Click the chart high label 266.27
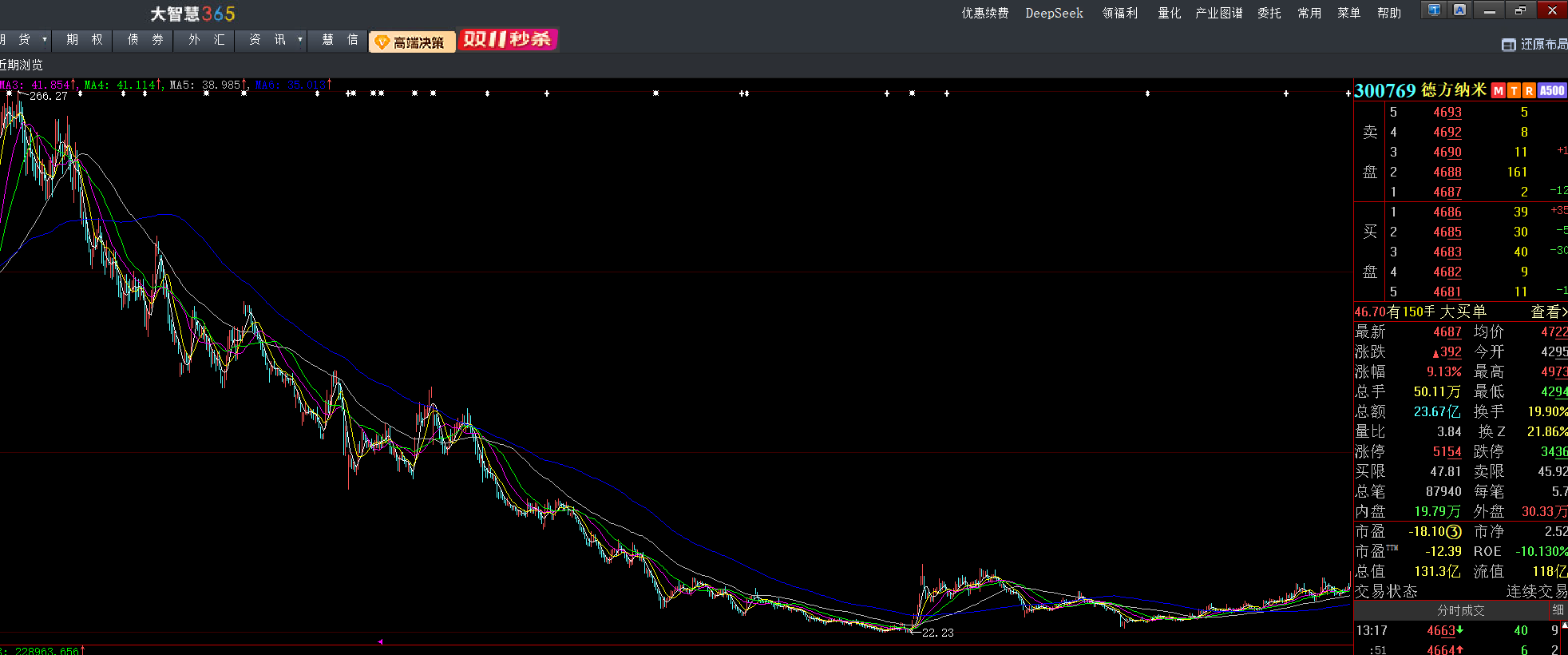Screen dimensions: 1568x655 49,96
